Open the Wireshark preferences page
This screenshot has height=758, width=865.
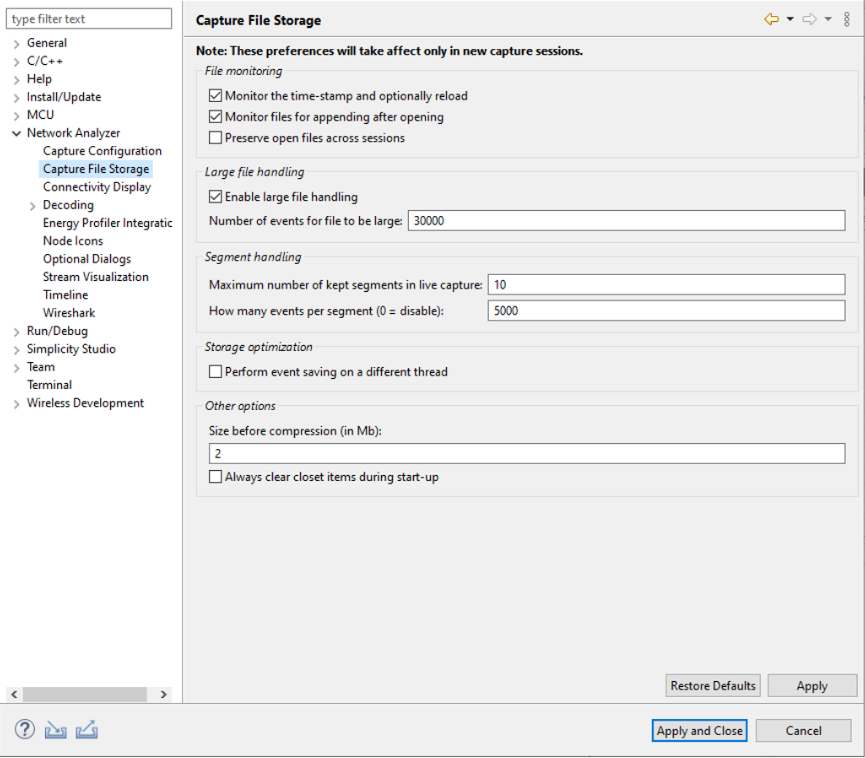(x=69, y=312)
